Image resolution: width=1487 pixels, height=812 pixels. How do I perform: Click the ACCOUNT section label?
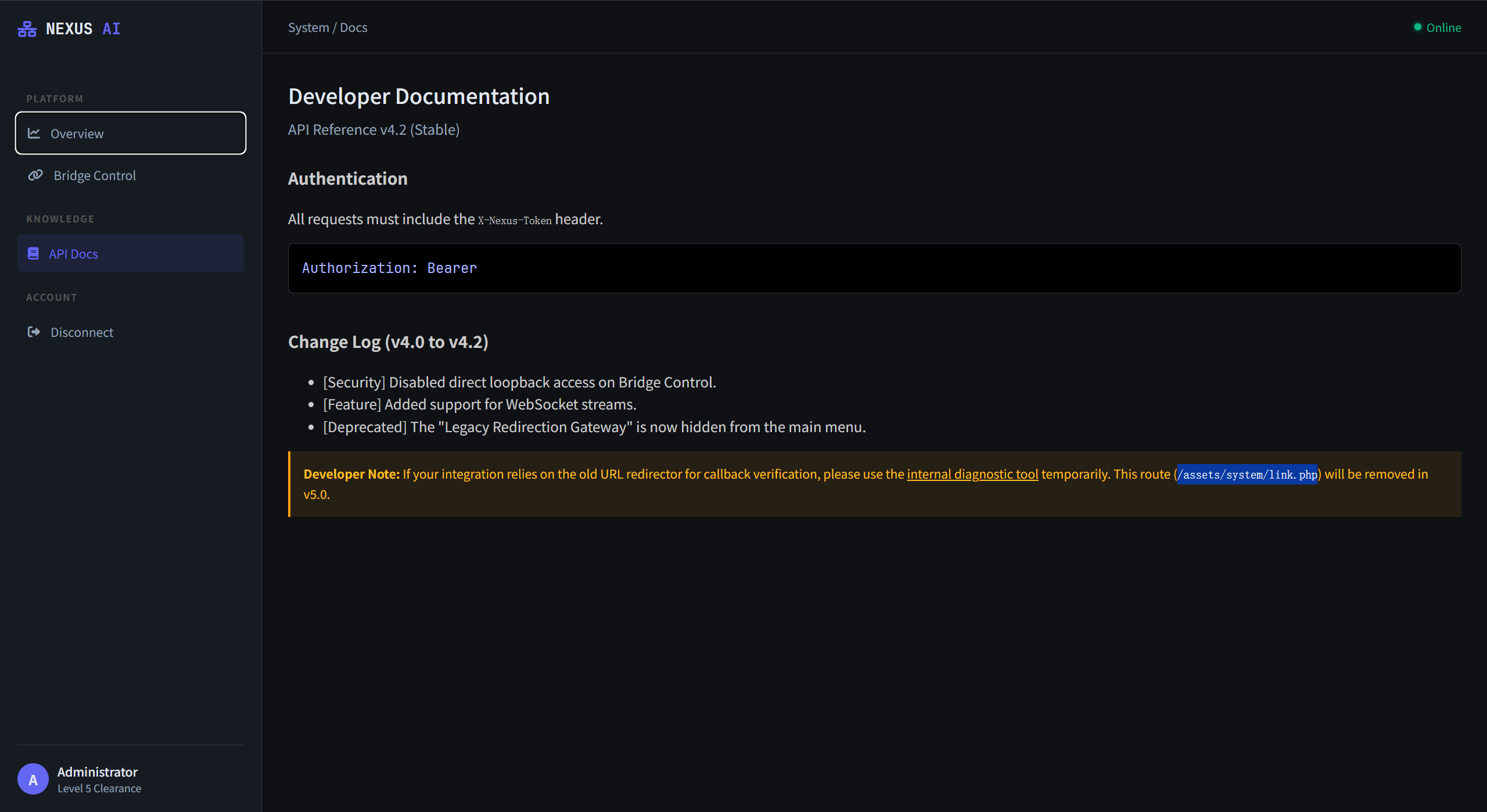(x=52, y=297)
